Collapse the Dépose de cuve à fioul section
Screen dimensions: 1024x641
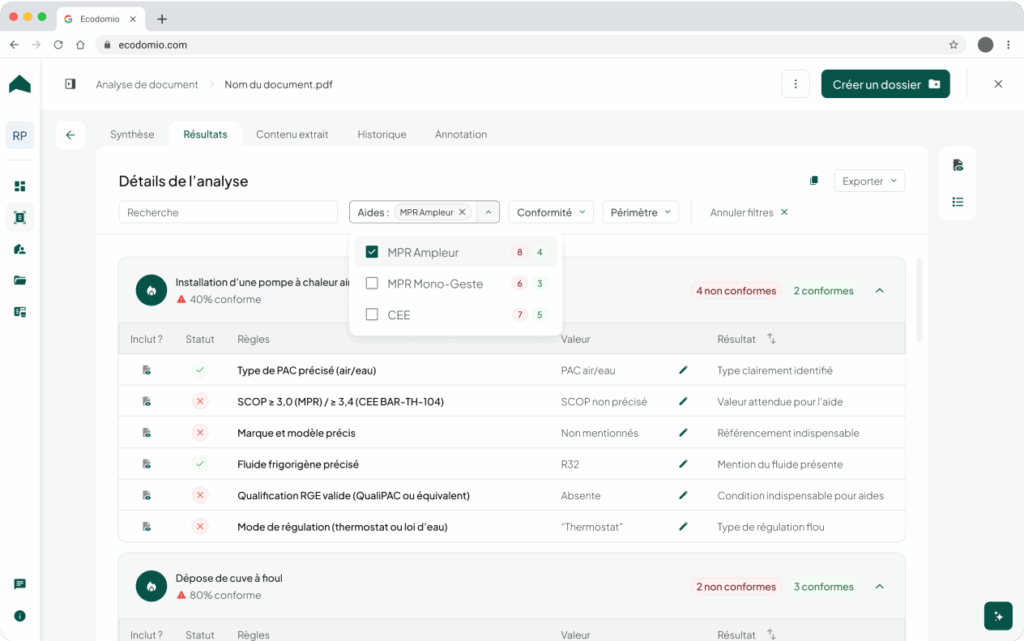880,586
